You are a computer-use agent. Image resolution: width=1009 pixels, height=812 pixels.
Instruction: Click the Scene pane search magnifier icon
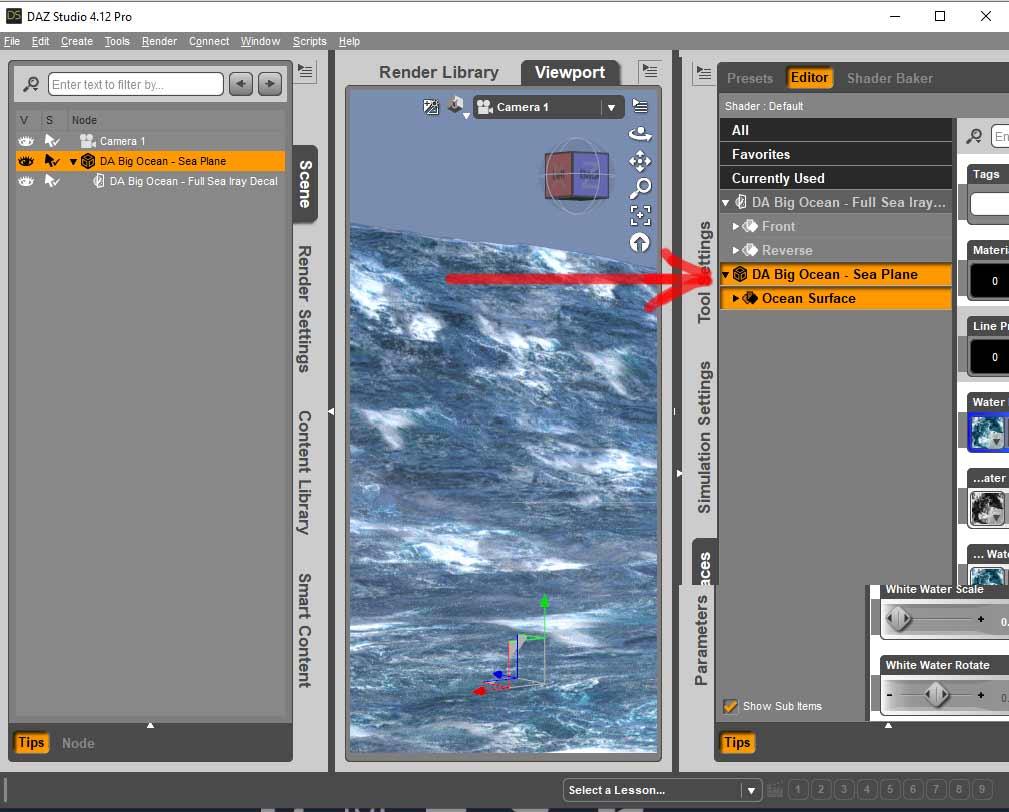point(31,84)
